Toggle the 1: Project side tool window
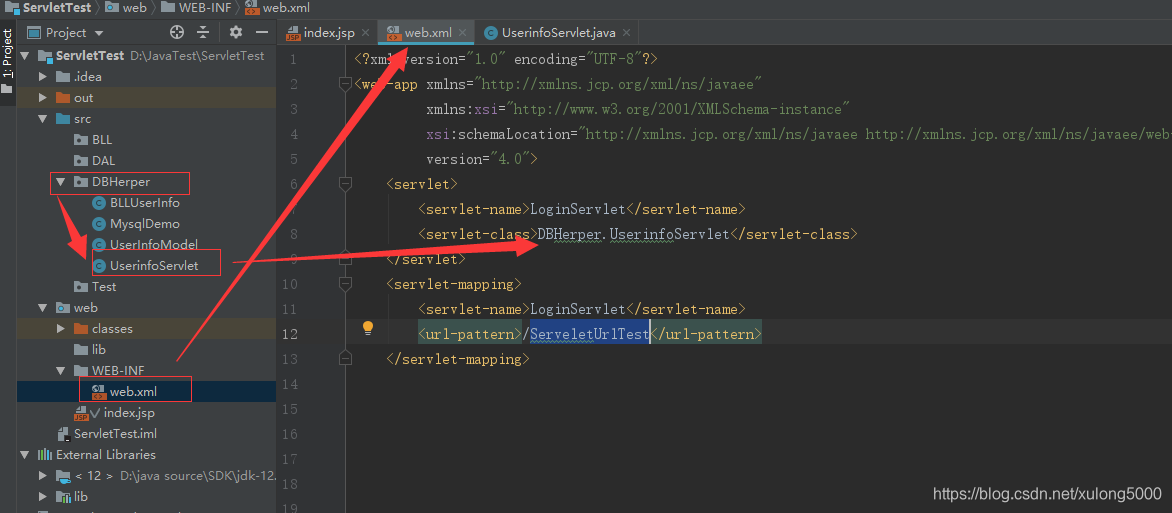Screen dimensions: 1172x513 (x=7, y=60)
